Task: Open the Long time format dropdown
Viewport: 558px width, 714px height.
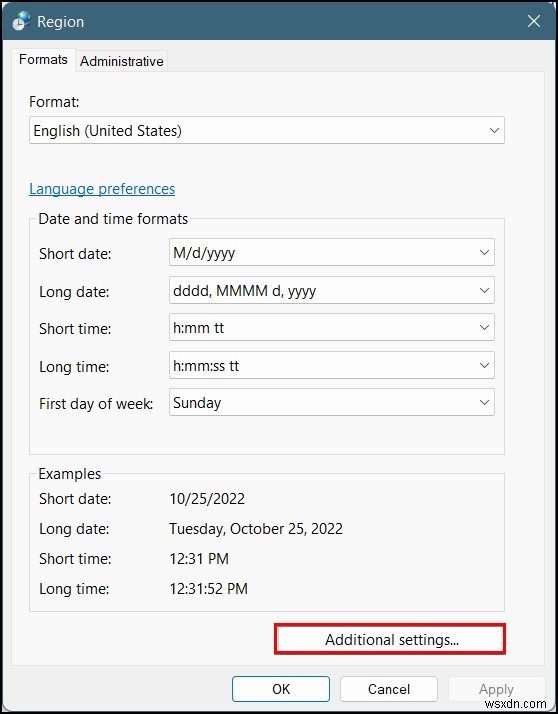Action: pyautogui.click(x=332, y=365)
